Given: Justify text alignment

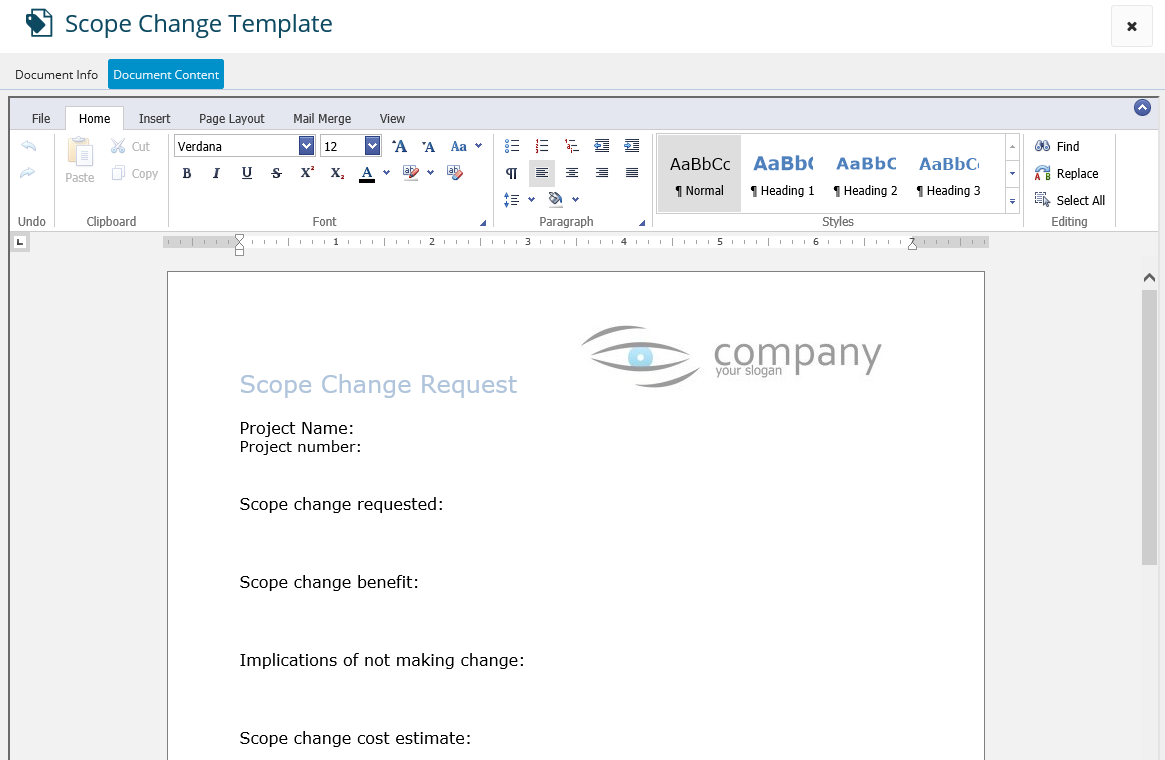Looking at the screenshot, I should coord(632,173).
